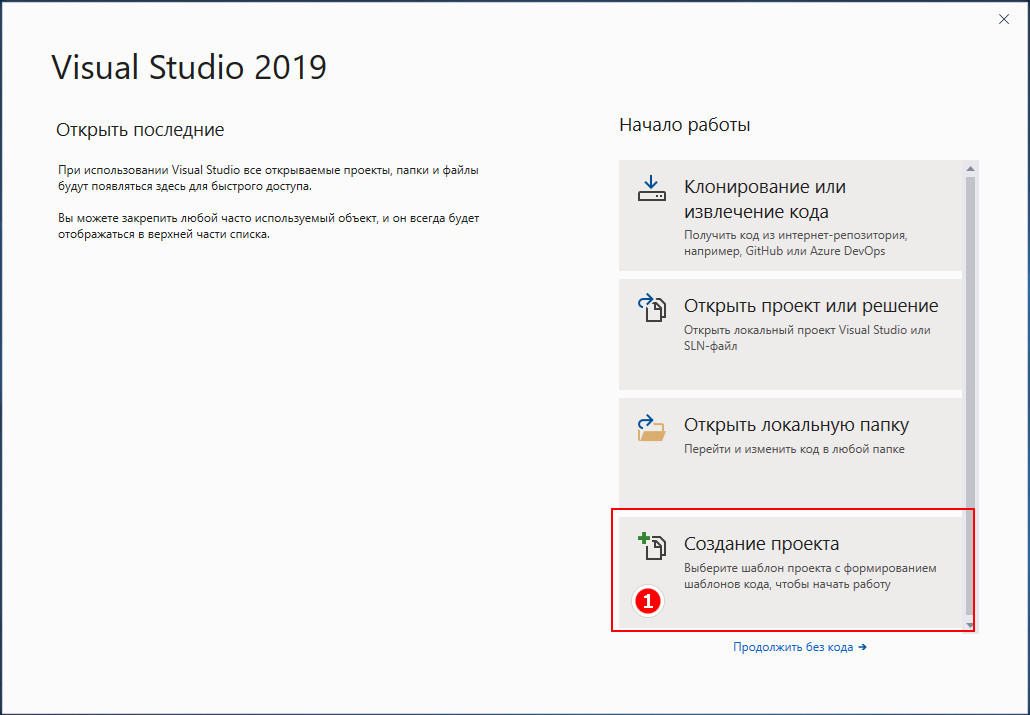1030x715 pixels.
Task: Click the 'Visual Studio 2019' title
Action: [189, 67]
